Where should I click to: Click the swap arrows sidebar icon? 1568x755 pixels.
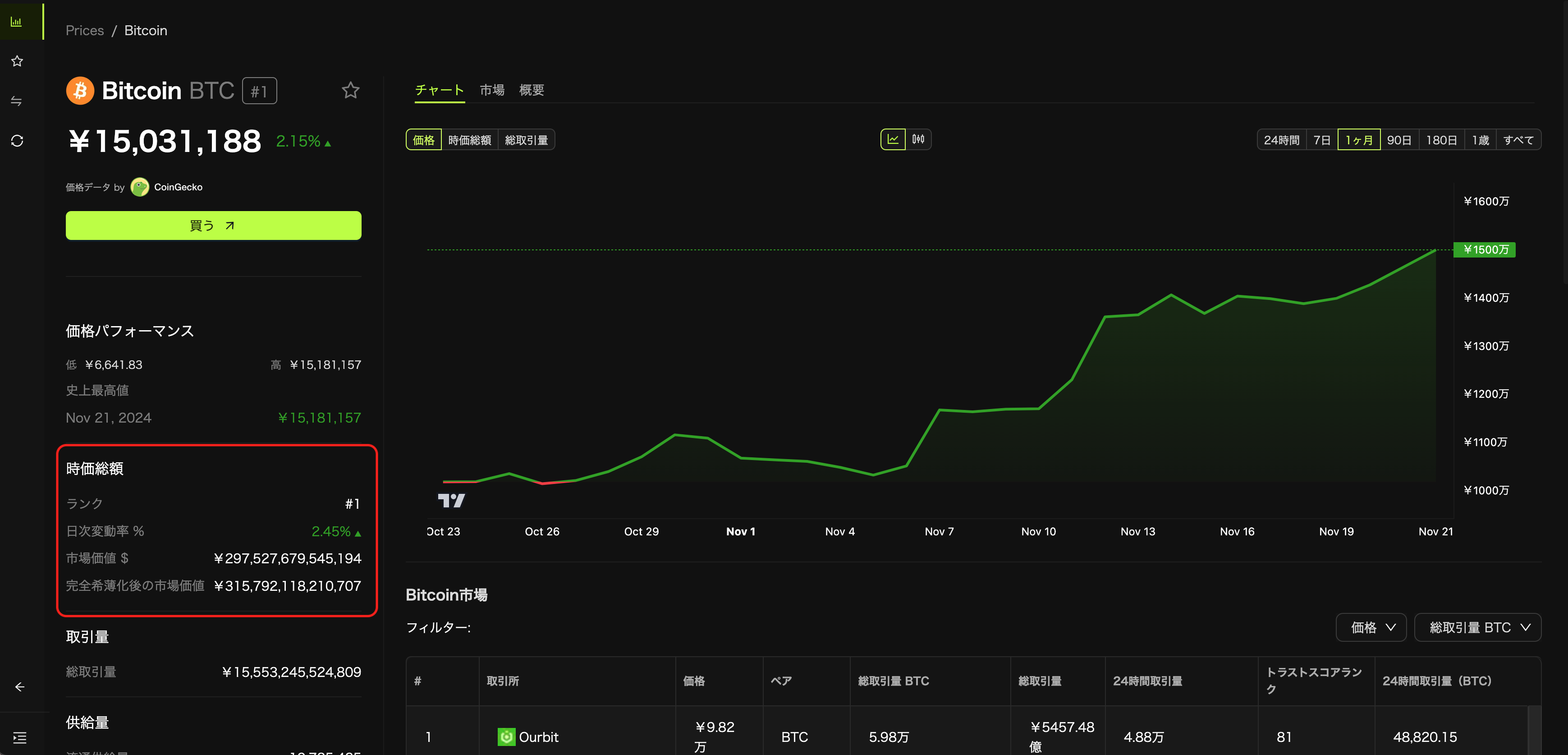(x=17, y=101)
